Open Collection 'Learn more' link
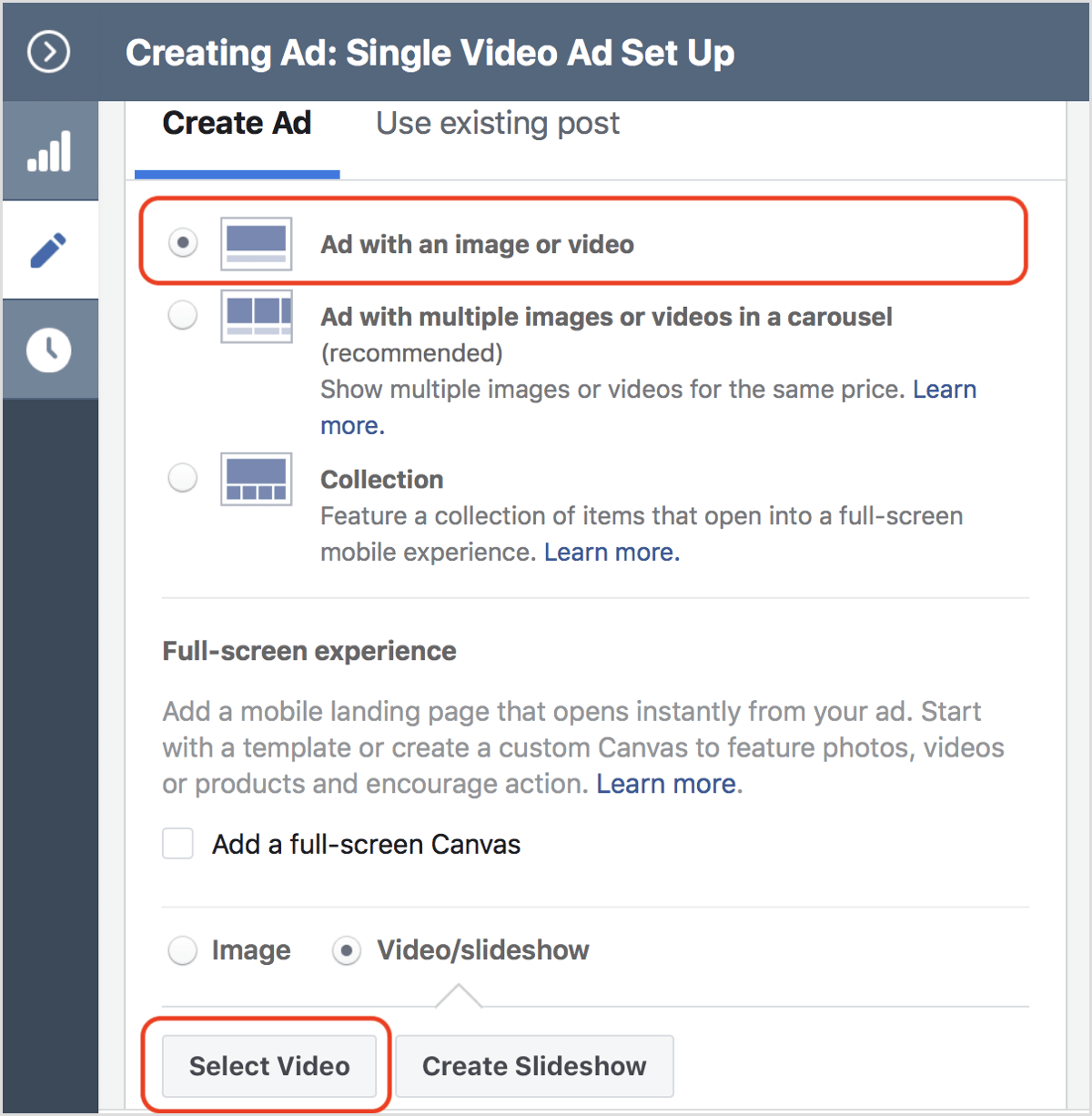 click(x=611, y=553)
